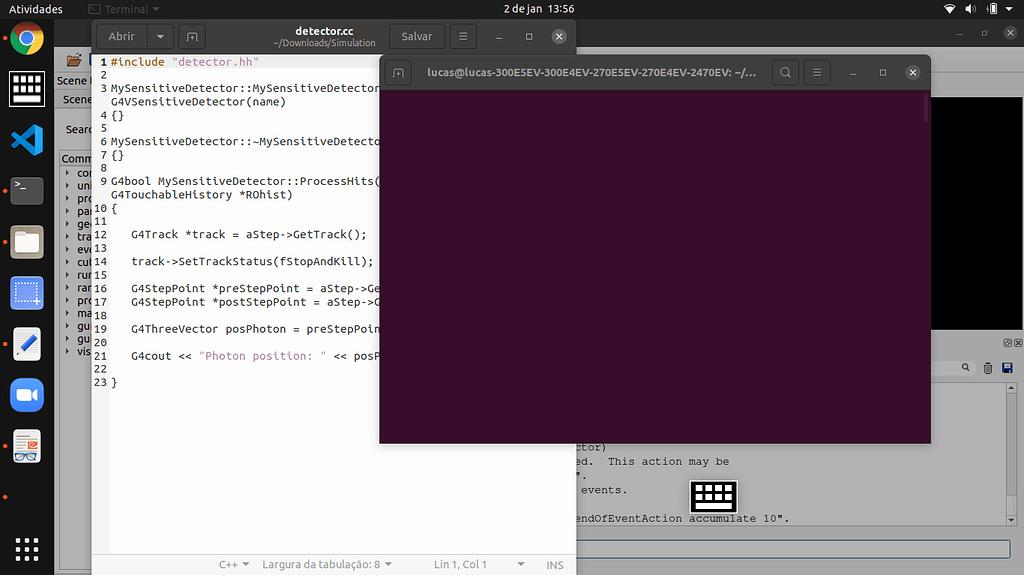Viewport: 1024px width, 575px height.
Task: Click the terminal window scrollbar
Action: pos(926,108)
